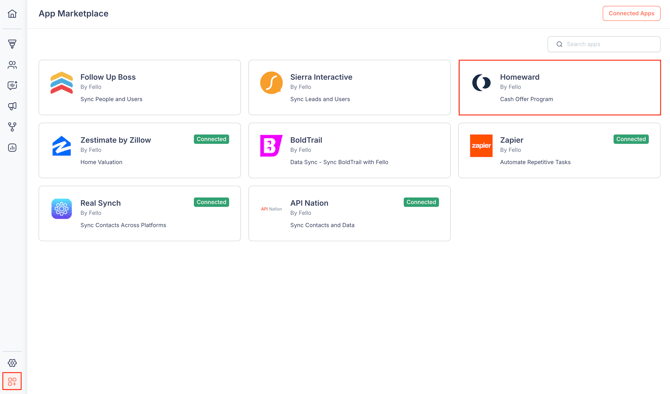670x394 pixels.
Task: Click the search magnifier icon
Action: pyautogui.click(x=559, y=44)
